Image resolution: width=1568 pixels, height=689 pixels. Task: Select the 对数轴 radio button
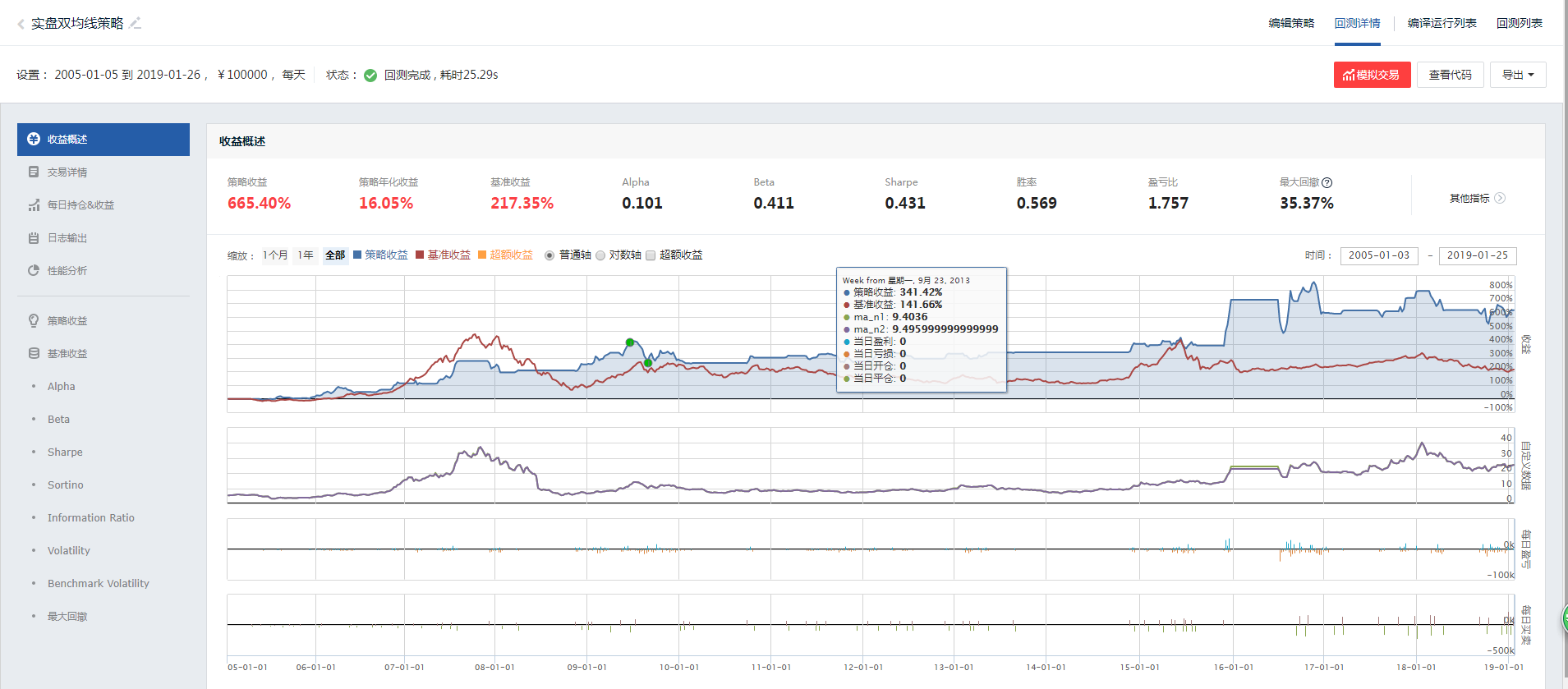tap(600, 255)
